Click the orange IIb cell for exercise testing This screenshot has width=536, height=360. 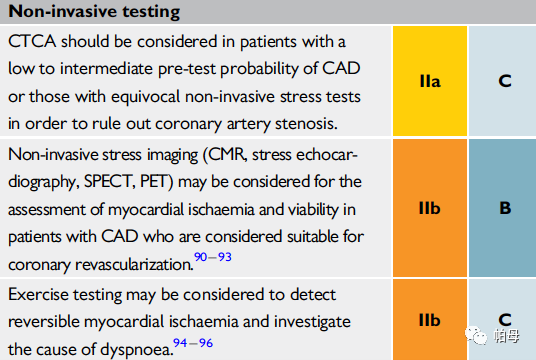(430, 320)
